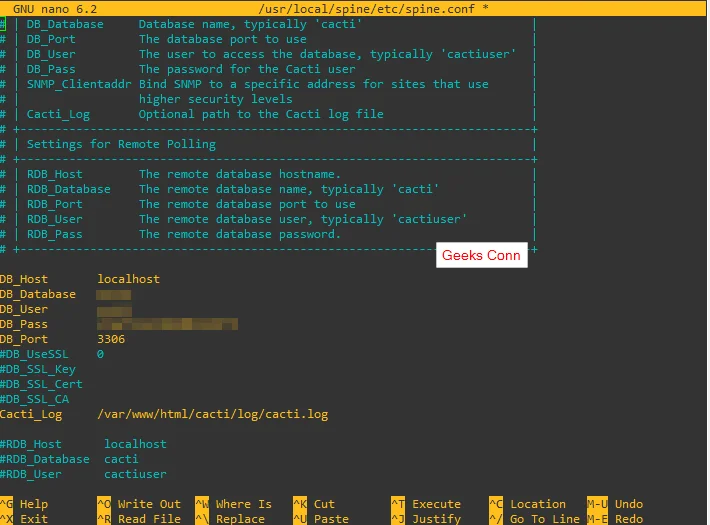Click the commented RDB_Host description line
Screen dimensions: 710x525
point(184,174)
